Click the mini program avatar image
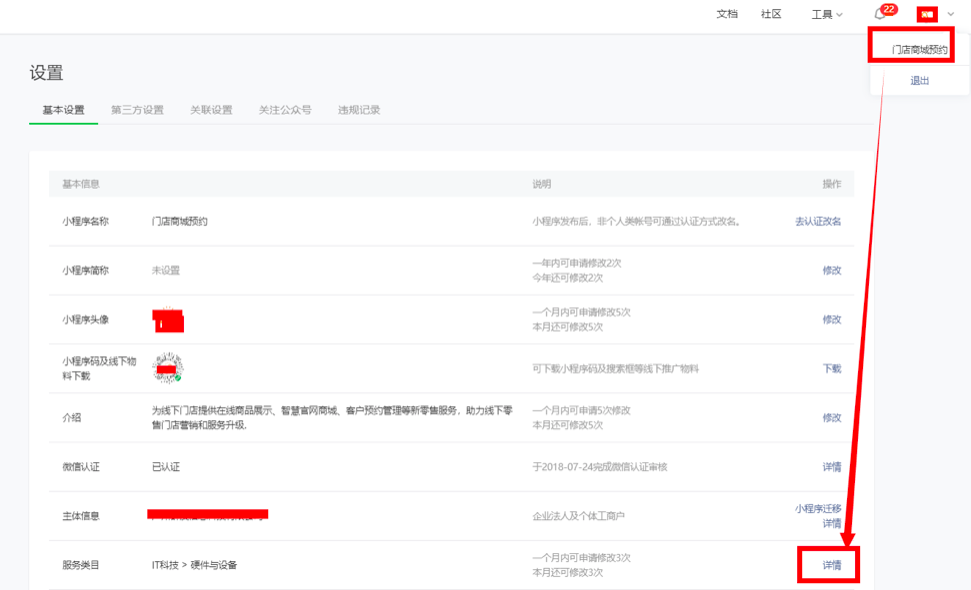The width and height of the screenshot is (971, 590). pos(168,320)
